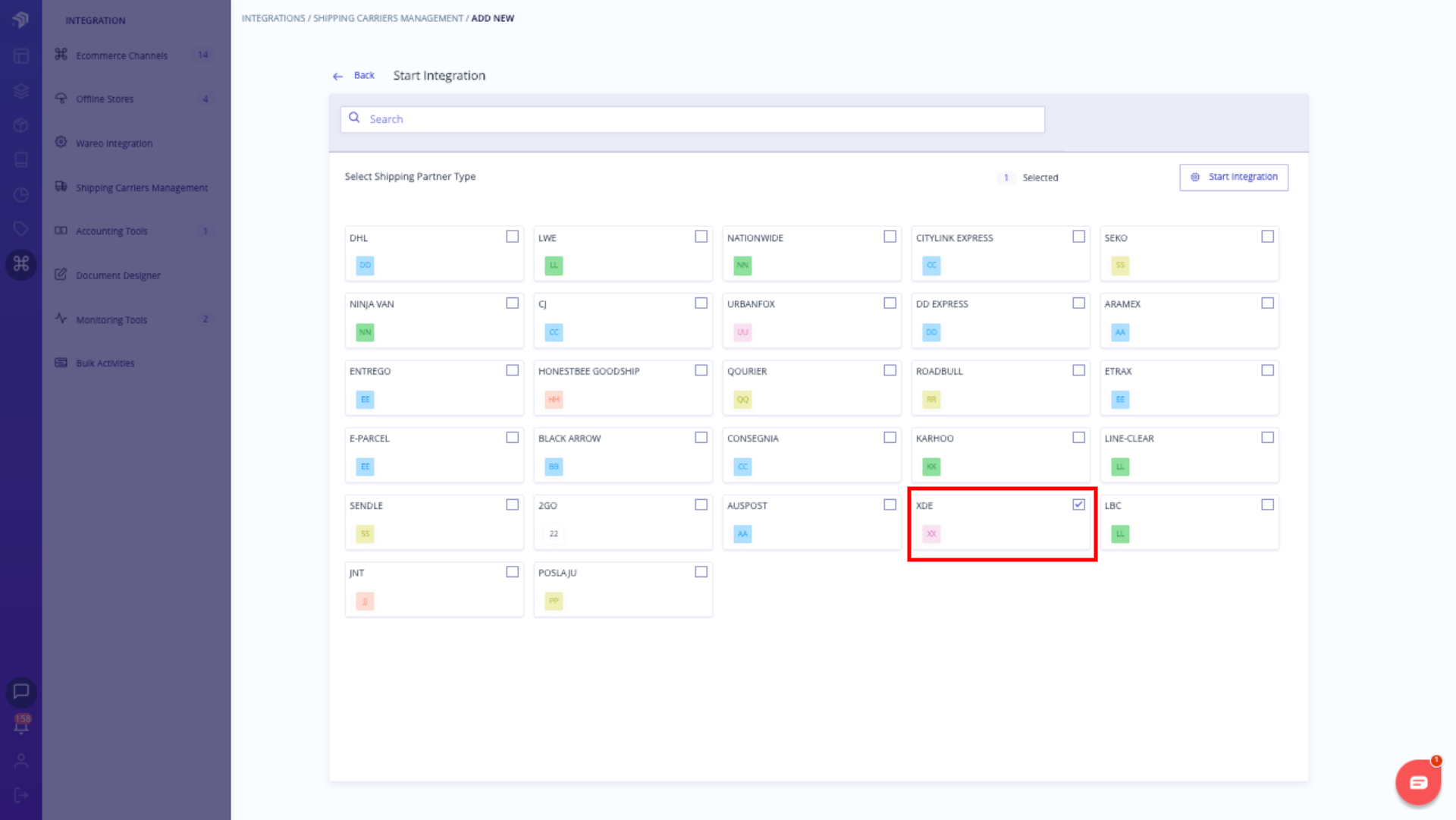This screenshot has width=1456, height=820.
Task: Open the user profile icon in left rail
Action: click(20, 760)
